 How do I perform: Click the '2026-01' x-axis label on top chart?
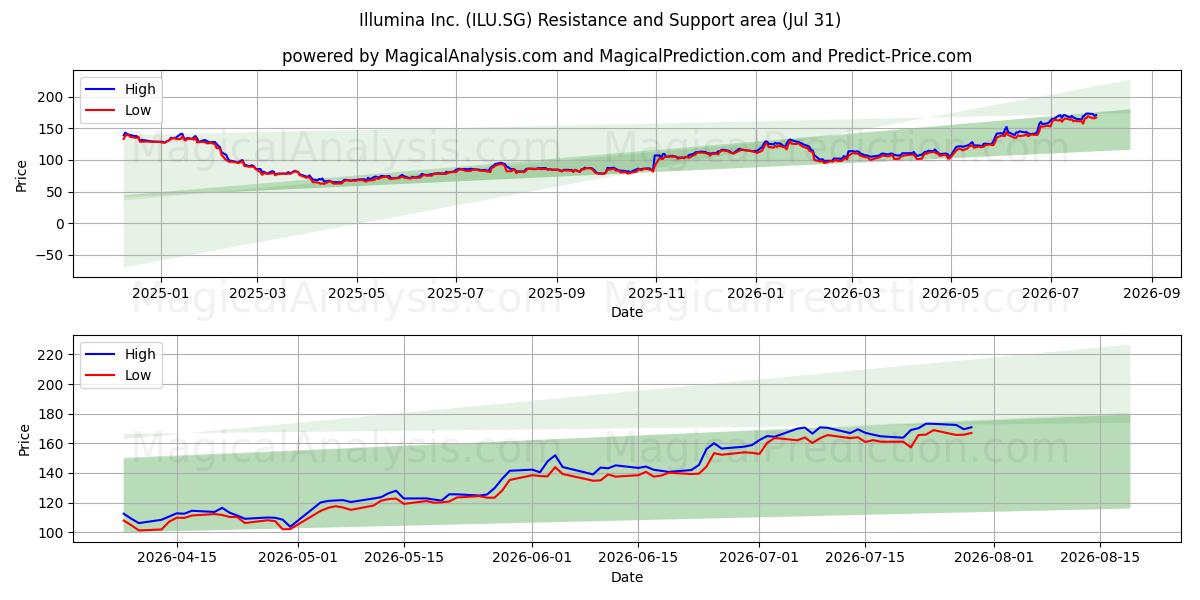coord(755,294)
